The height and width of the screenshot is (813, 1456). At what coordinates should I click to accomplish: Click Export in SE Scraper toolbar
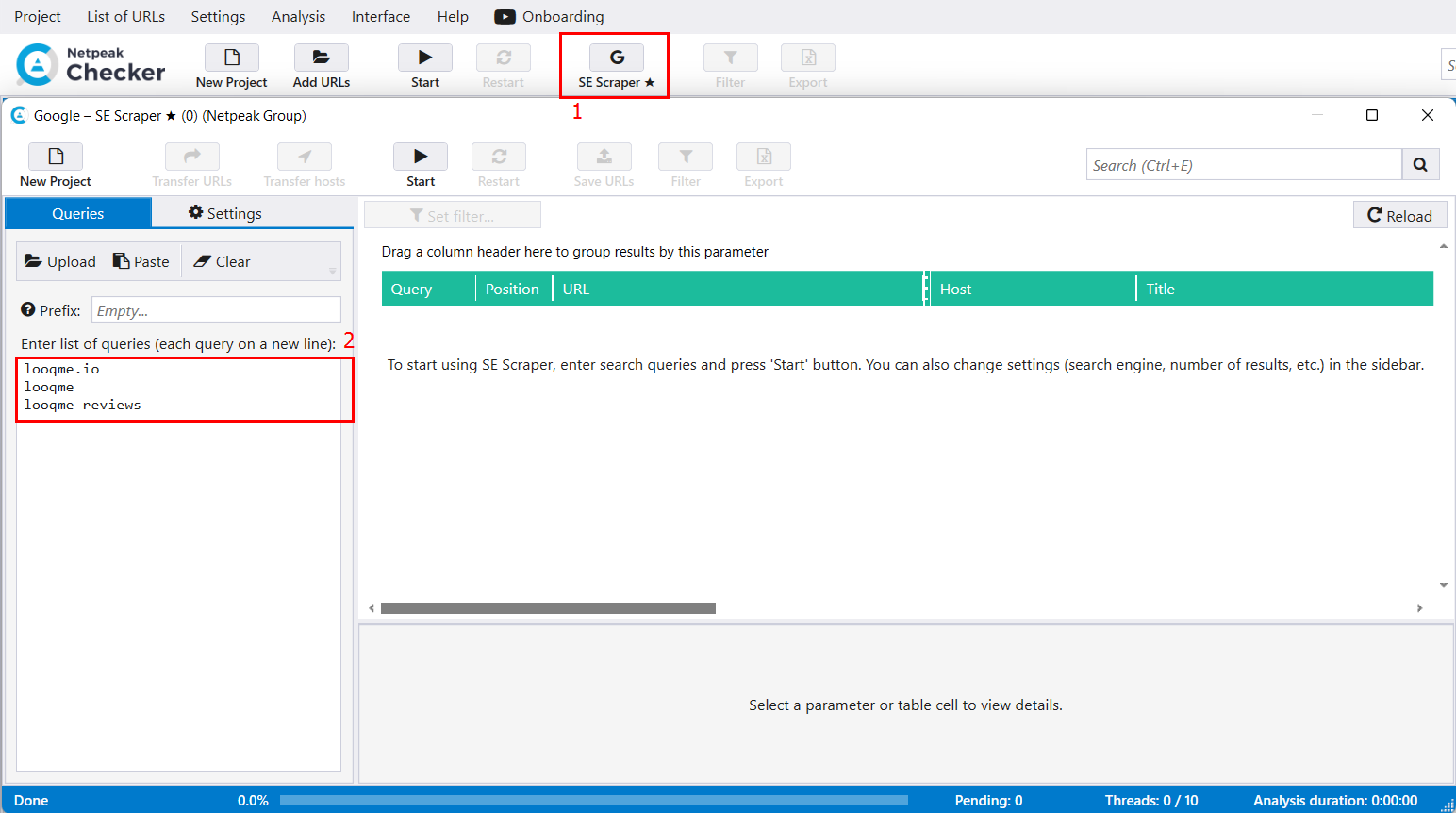764,166
